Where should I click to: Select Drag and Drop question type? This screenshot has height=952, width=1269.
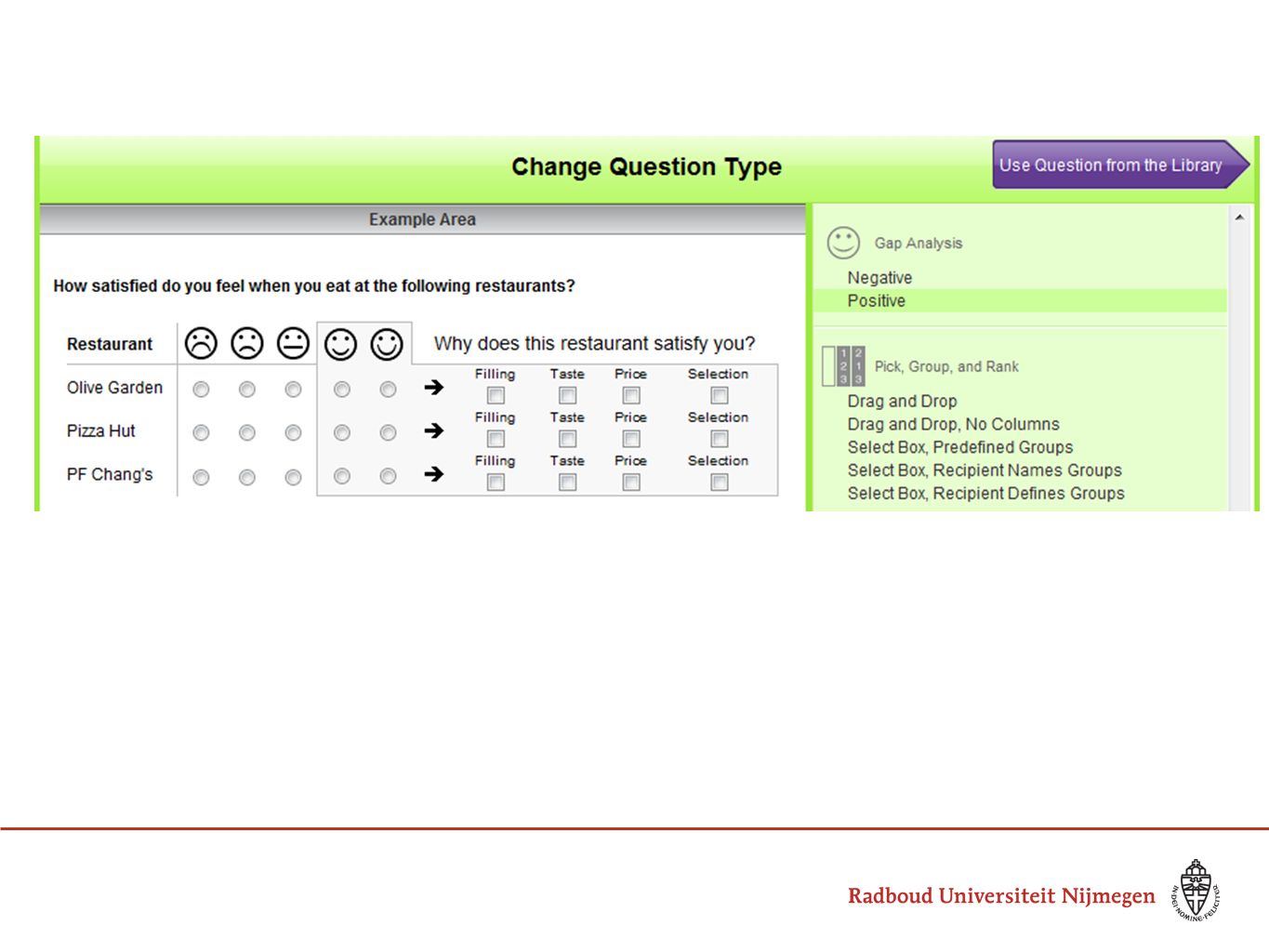point(902,401)
